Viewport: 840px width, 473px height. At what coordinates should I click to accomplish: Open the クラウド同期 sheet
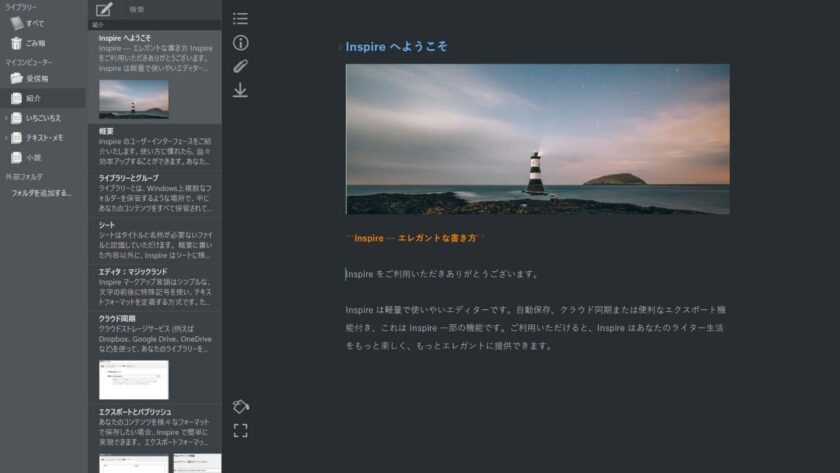pos(155,357)
